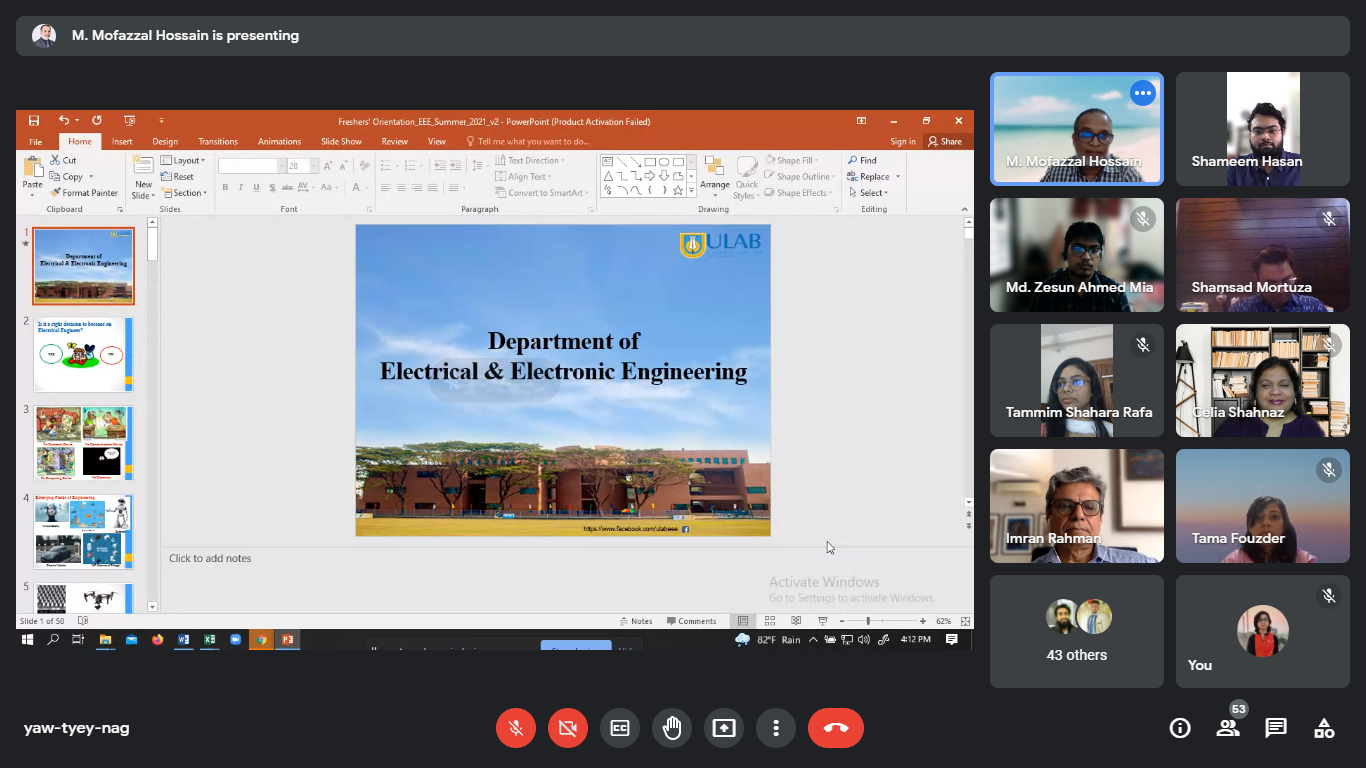Open the Shape Fill dropdown
Screen dimensions: 1366x768
coord(797,160)
